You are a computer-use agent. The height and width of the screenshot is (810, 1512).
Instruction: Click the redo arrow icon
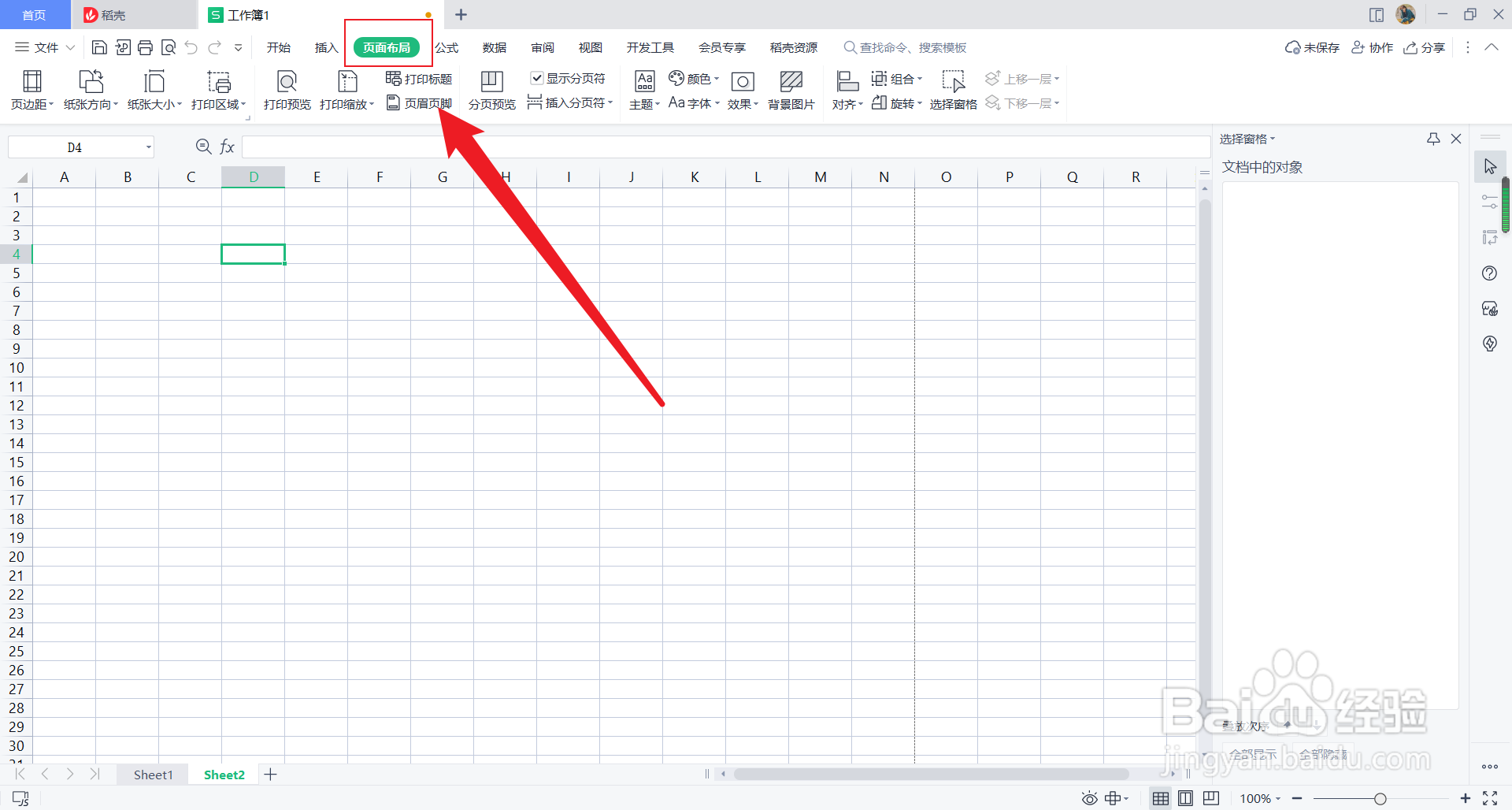[214, 47]
